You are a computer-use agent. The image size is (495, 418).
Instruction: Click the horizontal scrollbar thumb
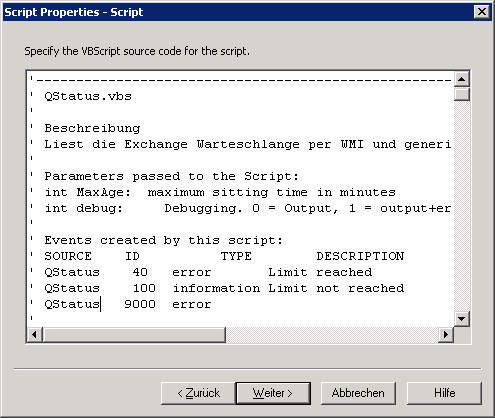(x=134, y=334)
